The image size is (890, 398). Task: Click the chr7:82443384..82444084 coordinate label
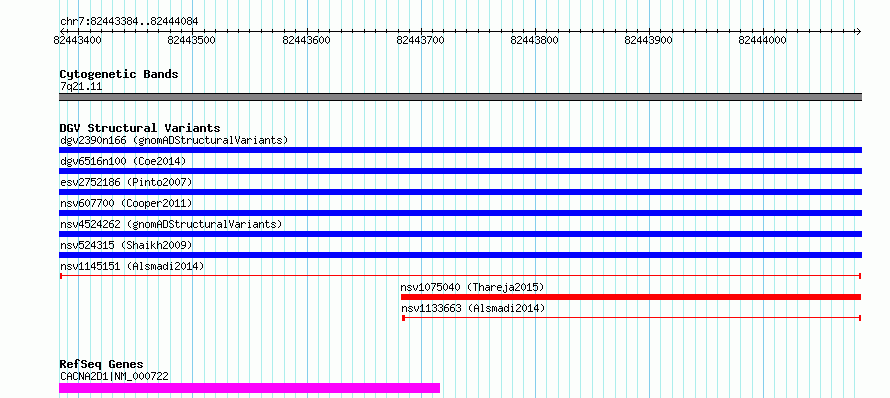tap(129, 22)
